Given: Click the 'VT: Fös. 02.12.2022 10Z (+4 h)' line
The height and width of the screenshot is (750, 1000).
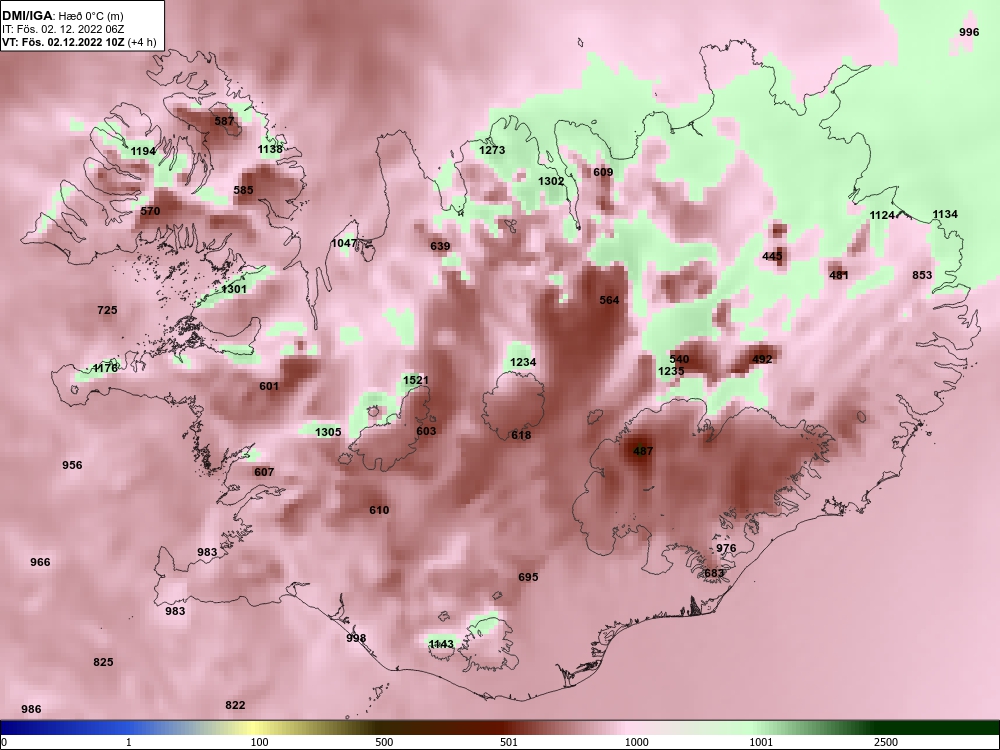Looking at the screenshot, I should coord(79,42).
